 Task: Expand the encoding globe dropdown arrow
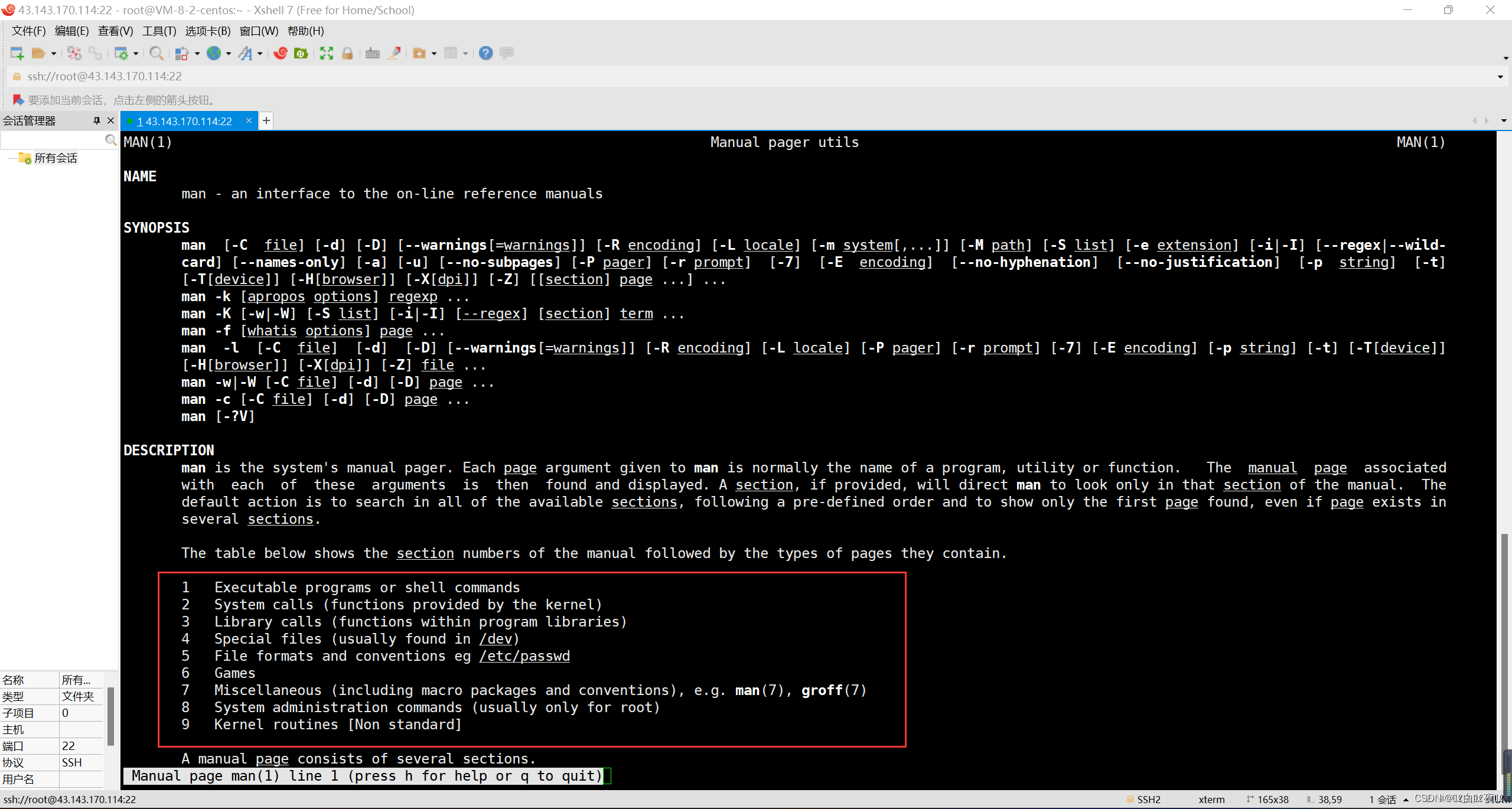[x=229, y=54]
